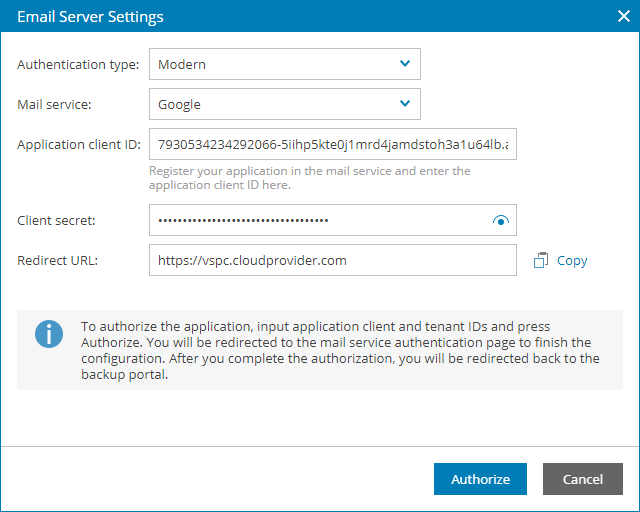The image size is (640, 512).
Task: Click the authorization instructions info message
Action: pyautogui.click(x=340, y=350)
